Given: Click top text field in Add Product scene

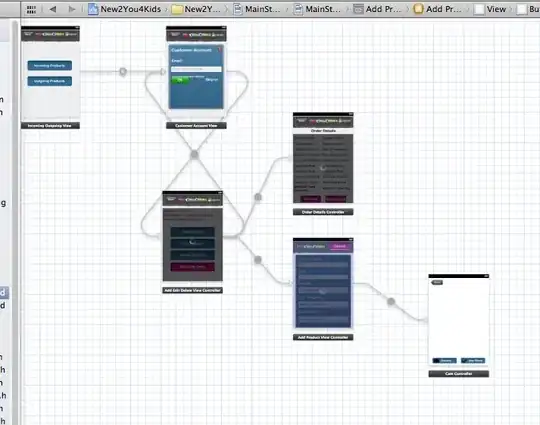Looking at the screenshot, I should [x=323, y=265].
